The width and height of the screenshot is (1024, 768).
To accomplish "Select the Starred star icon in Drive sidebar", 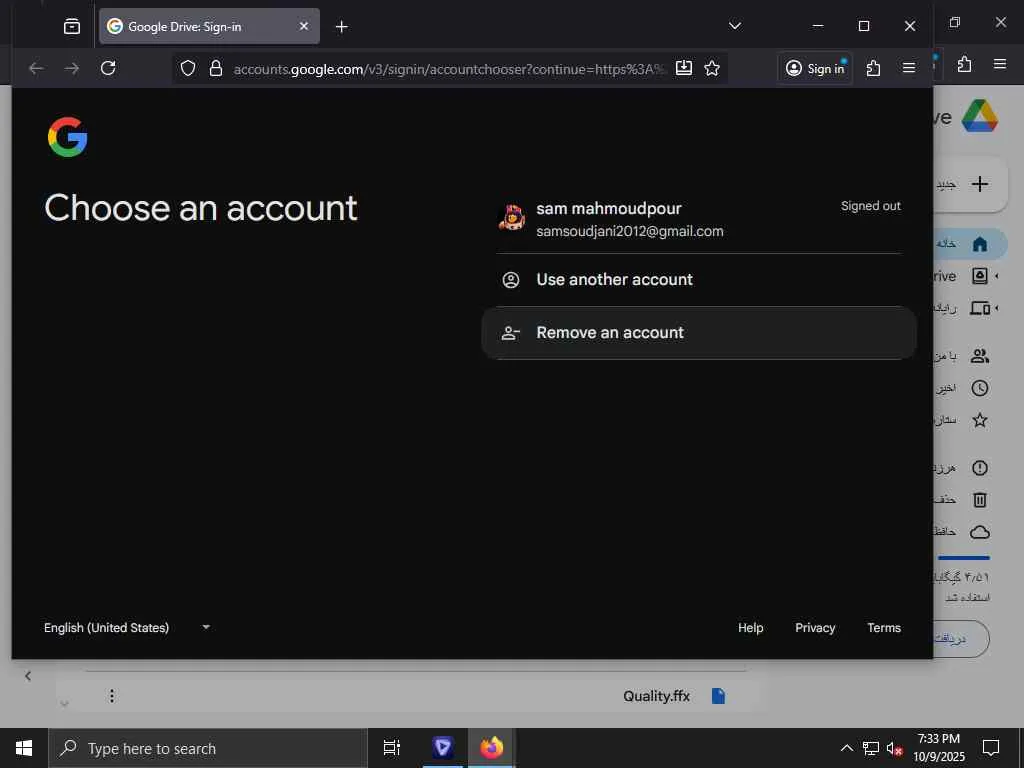I will (980, 420).
